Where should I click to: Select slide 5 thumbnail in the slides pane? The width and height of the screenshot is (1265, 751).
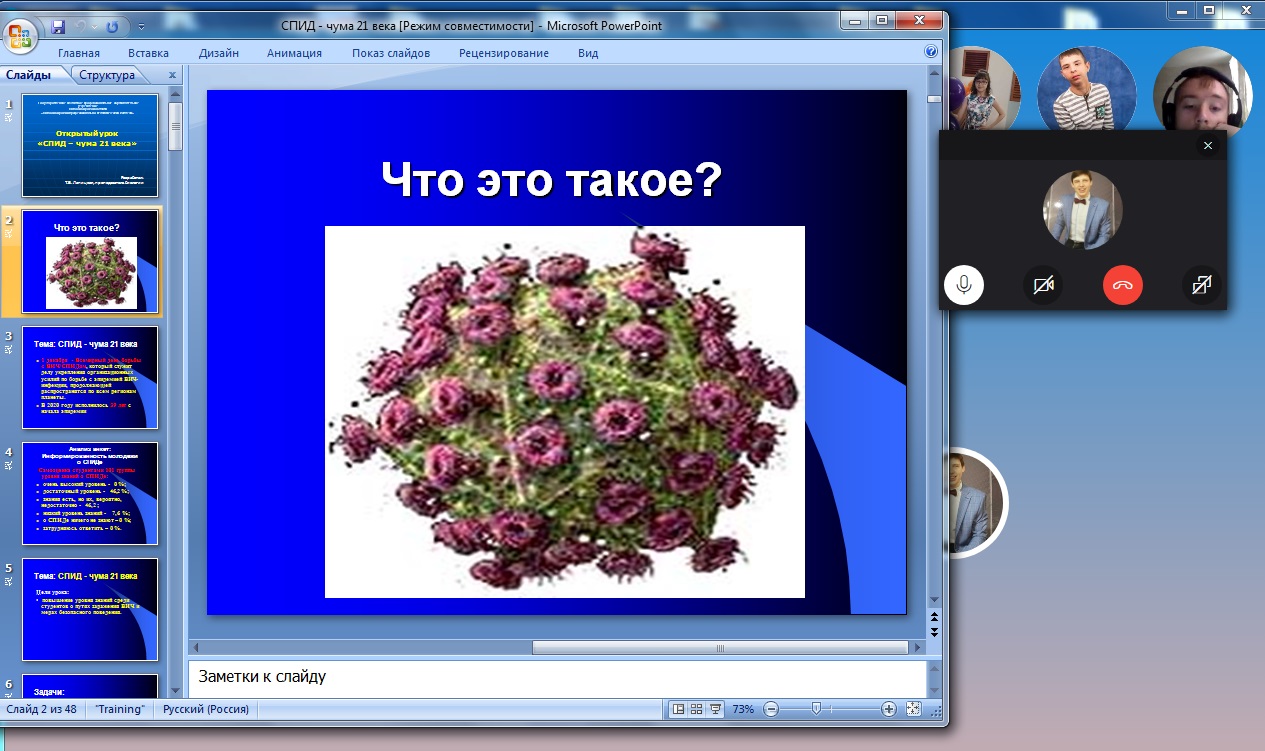[x=90, y=609]
